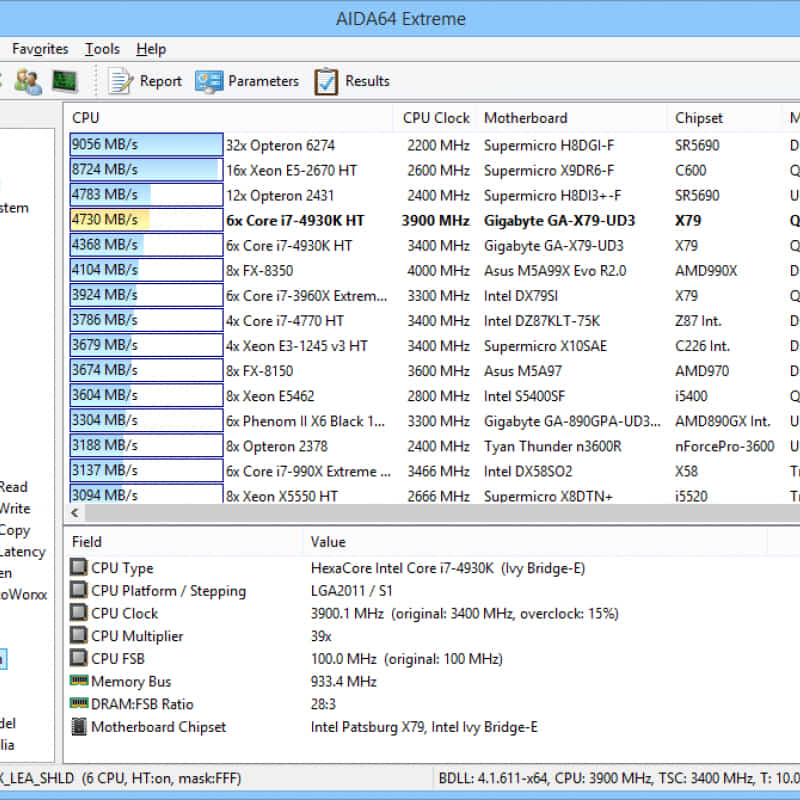Viewport: 800px width, 800px height.
Task: Select the DRAM:FSB Ratio RAM icon
Action: [79, 704]
